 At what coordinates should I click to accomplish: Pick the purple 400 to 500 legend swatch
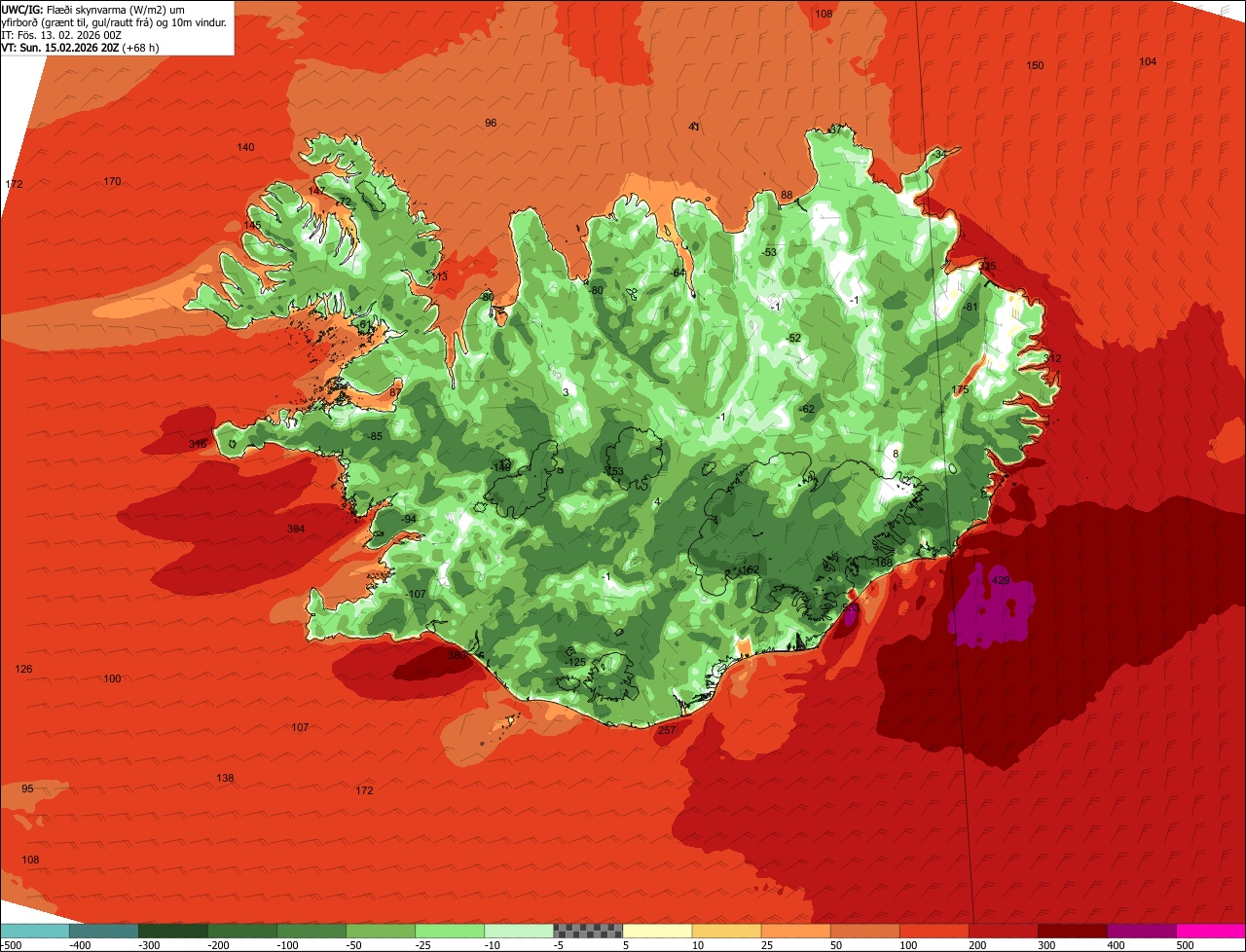coord(1141,931)
